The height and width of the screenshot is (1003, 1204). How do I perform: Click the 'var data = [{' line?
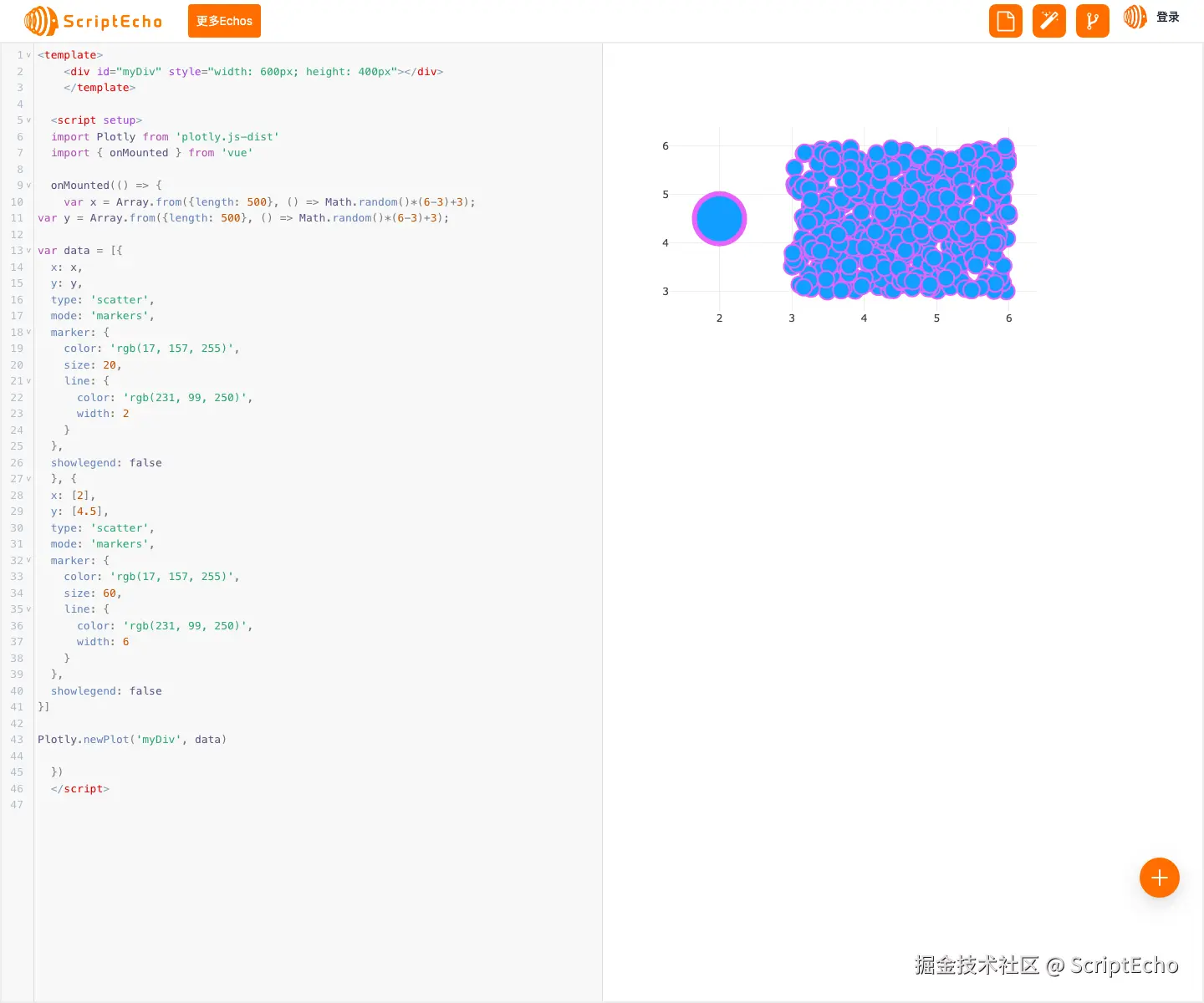[80, 251]
